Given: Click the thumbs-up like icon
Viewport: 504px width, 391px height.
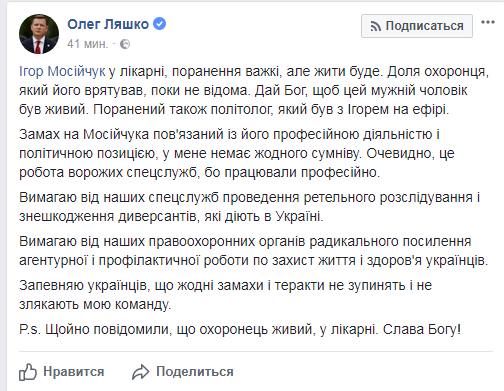Looking at the screenshot, I should [28, 372].
